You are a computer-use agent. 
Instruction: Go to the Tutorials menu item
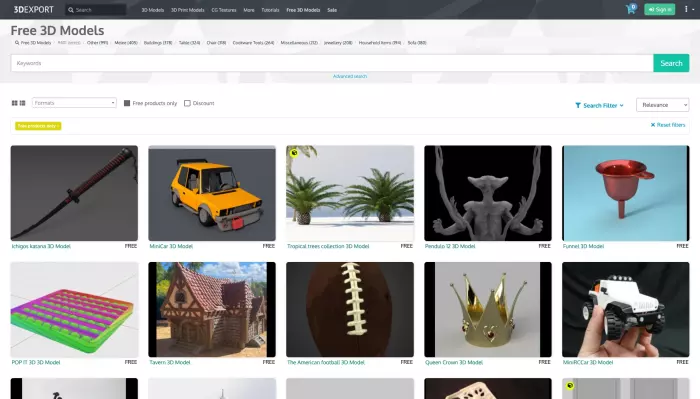tap(270, 10)
